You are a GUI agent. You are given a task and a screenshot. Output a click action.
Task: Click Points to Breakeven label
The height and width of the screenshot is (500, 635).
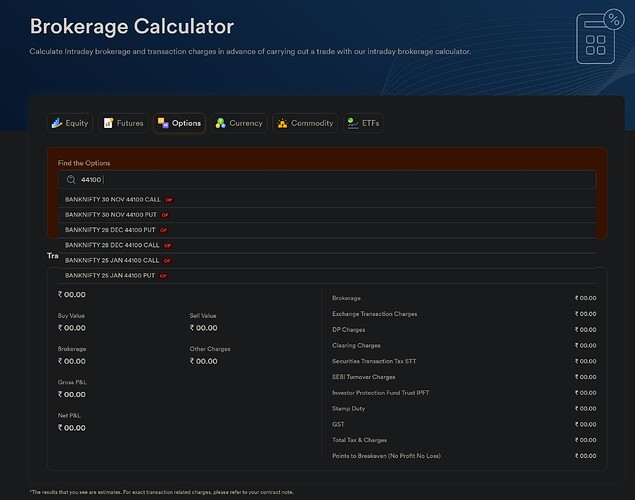[386, 456]
